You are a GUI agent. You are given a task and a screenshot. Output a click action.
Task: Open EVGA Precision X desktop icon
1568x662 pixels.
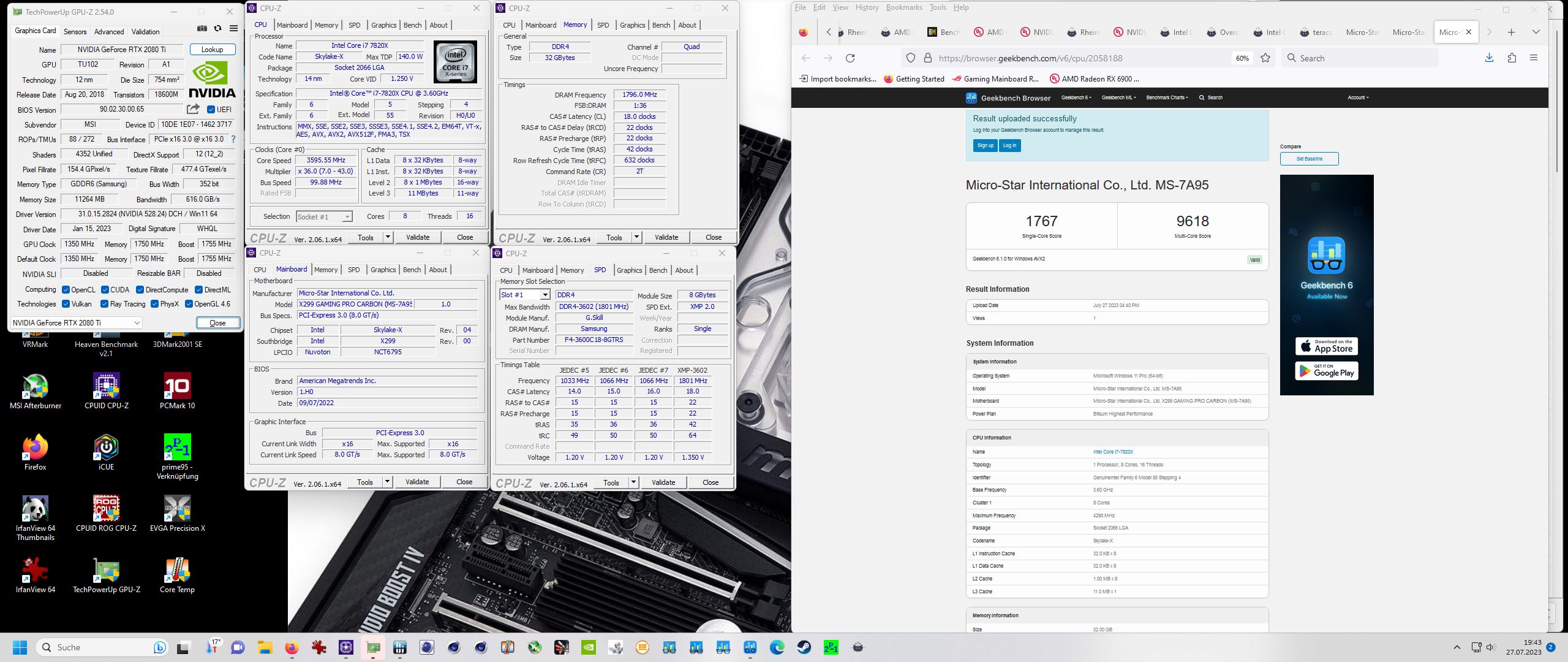coord(177,514)
